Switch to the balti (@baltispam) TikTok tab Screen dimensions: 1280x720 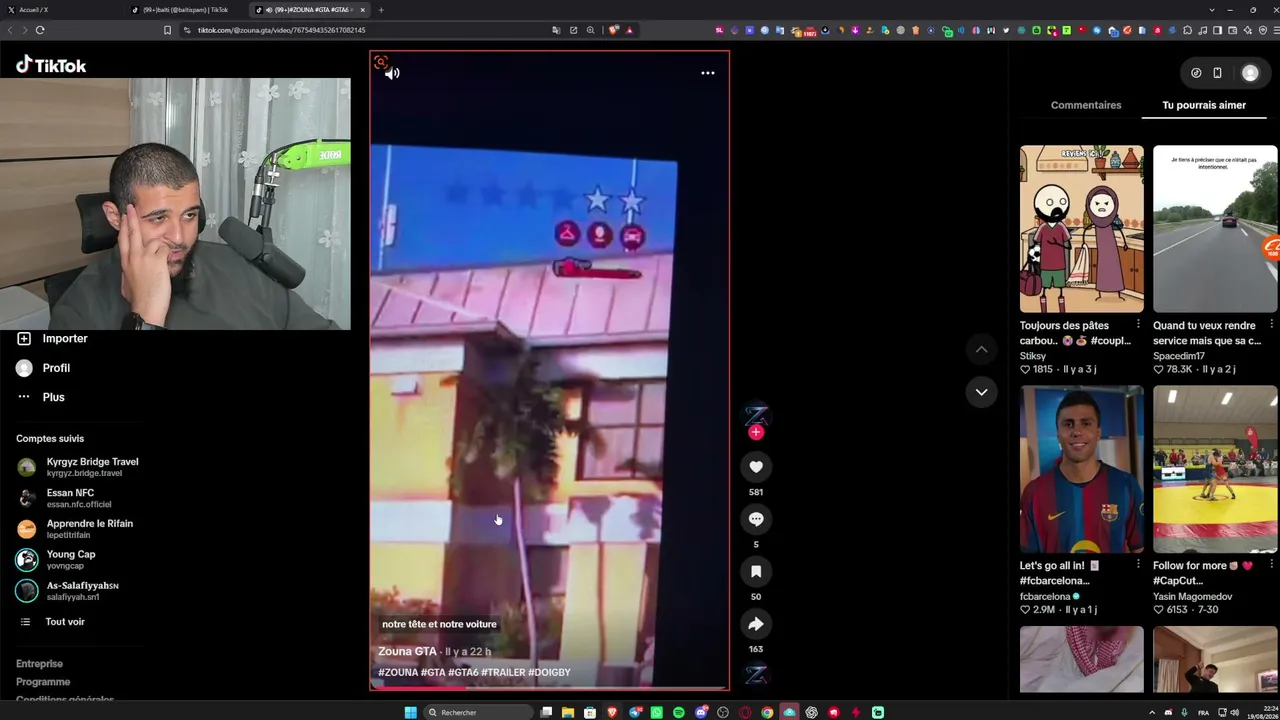(185, 10)
